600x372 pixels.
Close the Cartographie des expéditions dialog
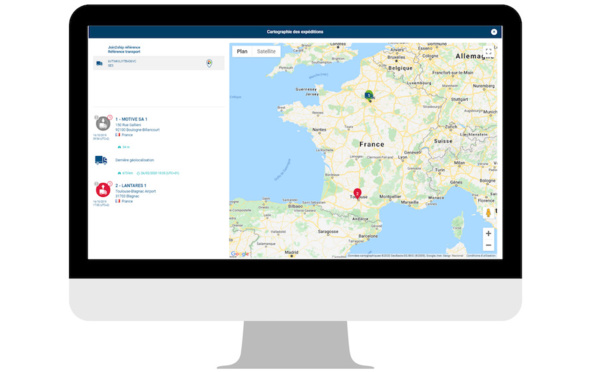[x=494, y=32]
